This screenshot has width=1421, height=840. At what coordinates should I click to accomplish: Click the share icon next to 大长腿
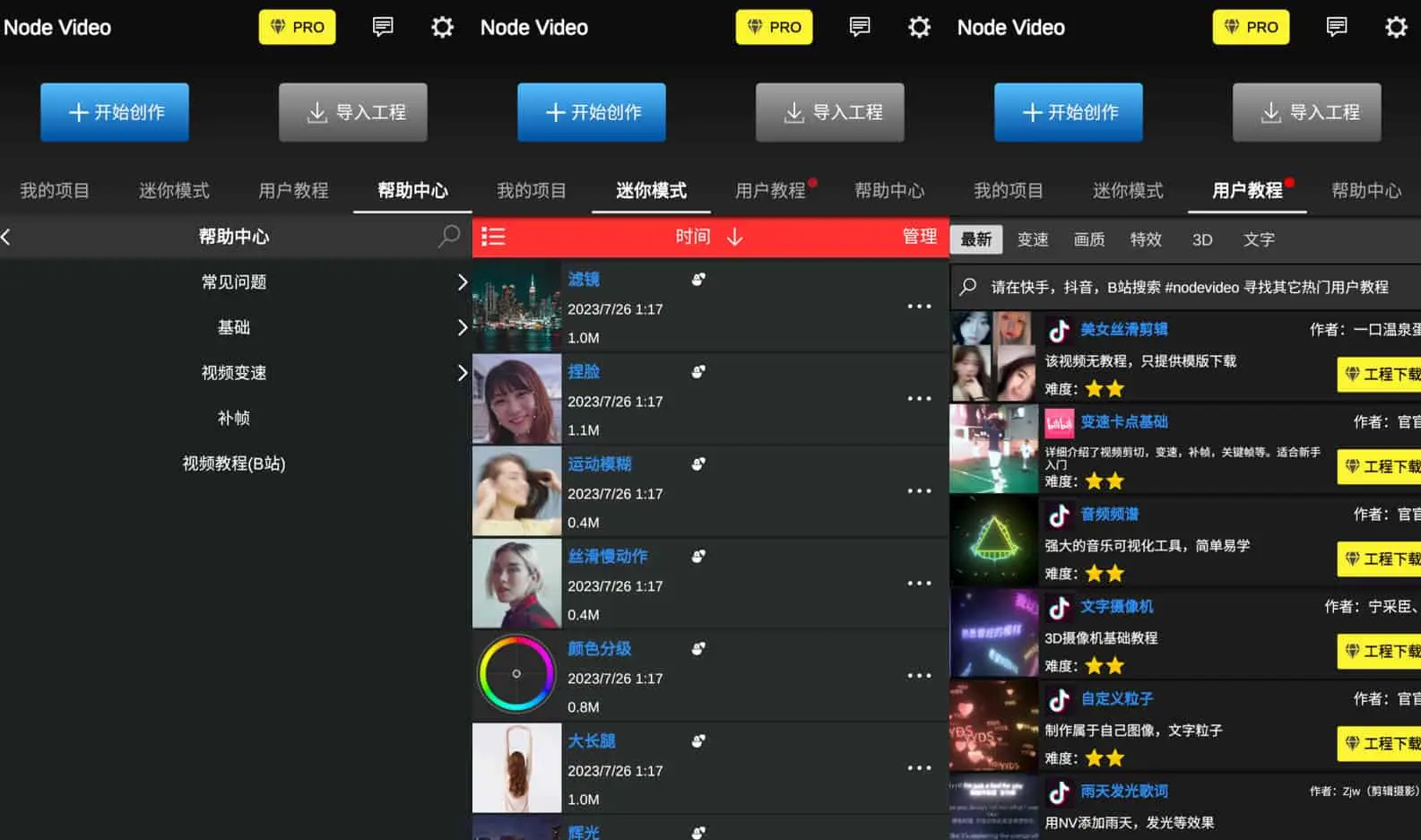[x=698, y=740]
